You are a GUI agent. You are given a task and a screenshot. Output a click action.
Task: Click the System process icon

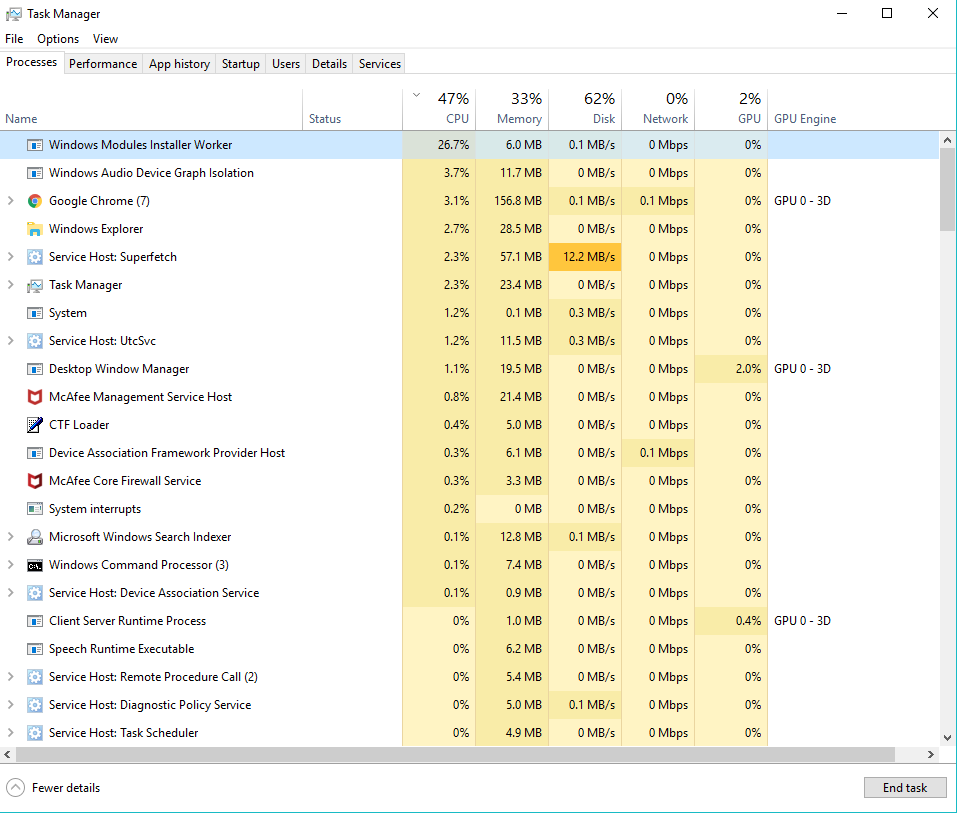[x=35, y=313]
